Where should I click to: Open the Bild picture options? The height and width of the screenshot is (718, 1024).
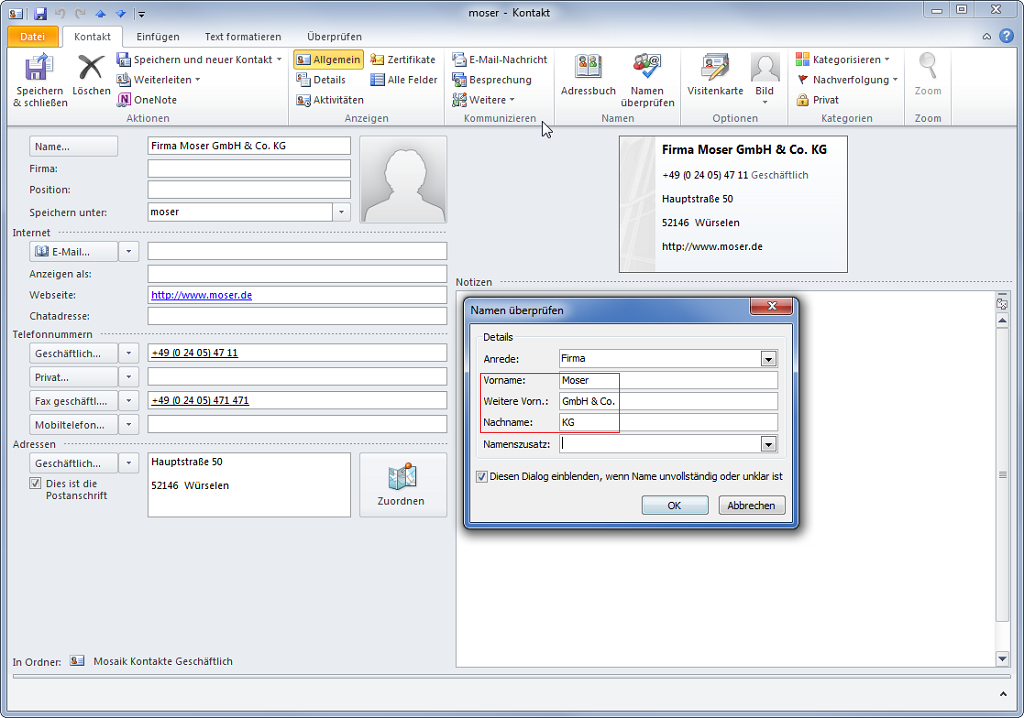pyautogui.click(x=765, y=79)
